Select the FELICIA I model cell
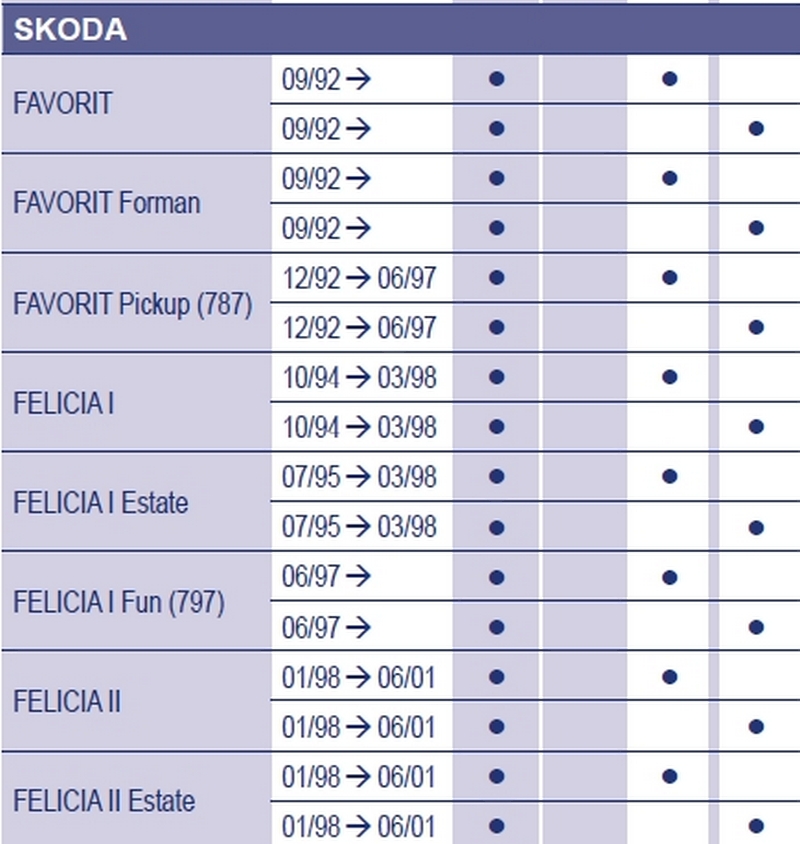This screenshot has height=844, width=800. point(137,402)
